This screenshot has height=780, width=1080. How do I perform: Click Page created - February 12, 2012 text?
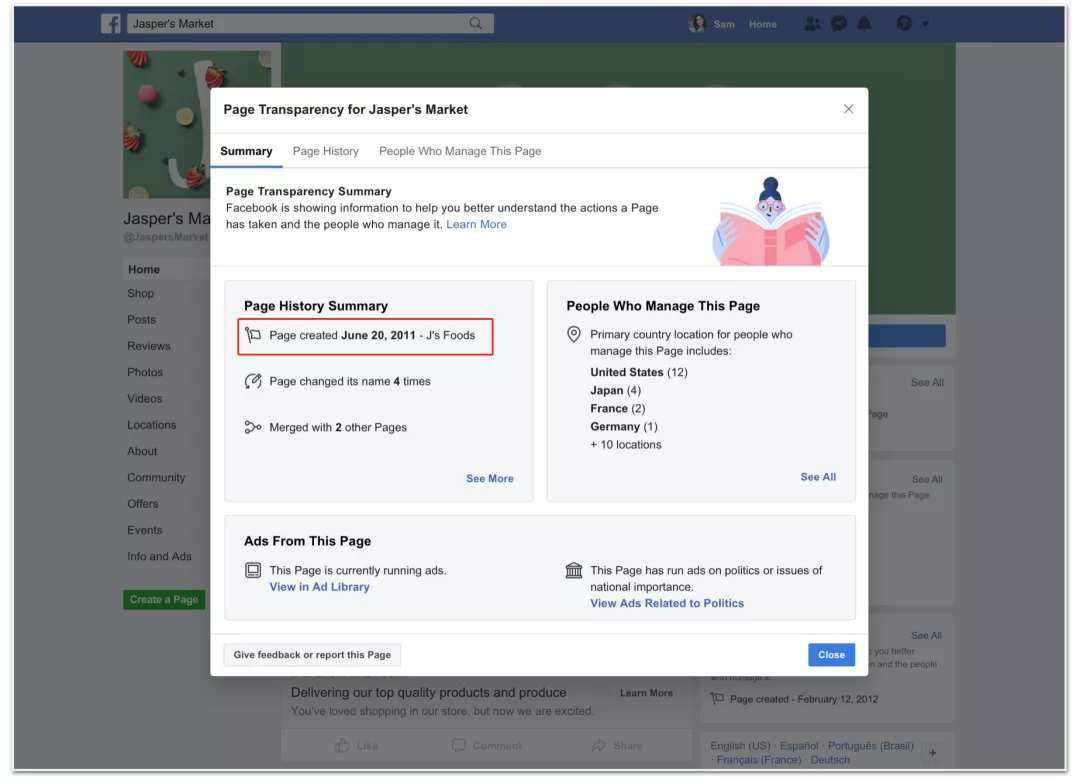804,699
